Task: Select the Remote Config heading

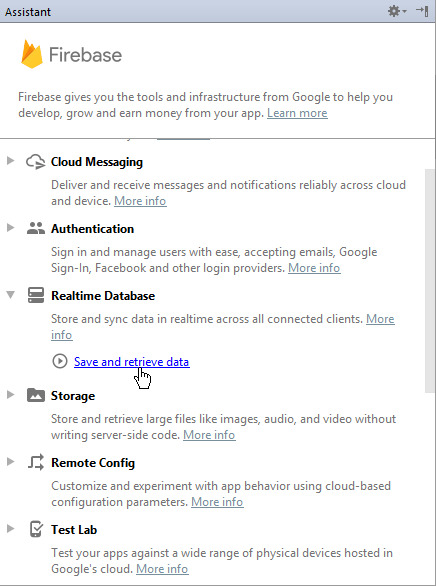Action: 93,463
